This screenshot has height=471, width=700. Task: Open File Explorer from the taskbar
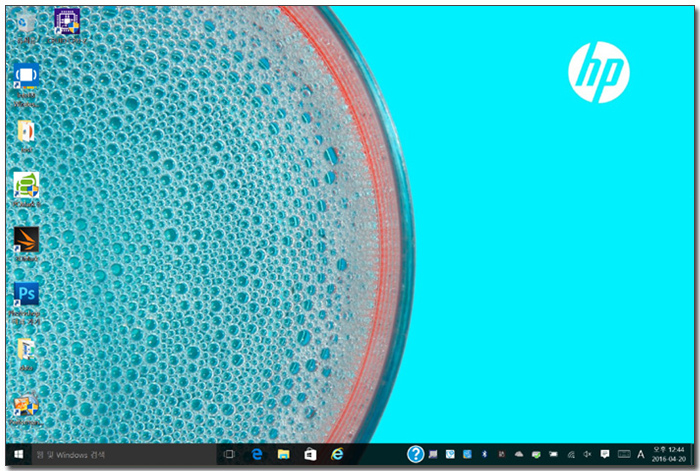pyautogui.click(x=283, y=454)
